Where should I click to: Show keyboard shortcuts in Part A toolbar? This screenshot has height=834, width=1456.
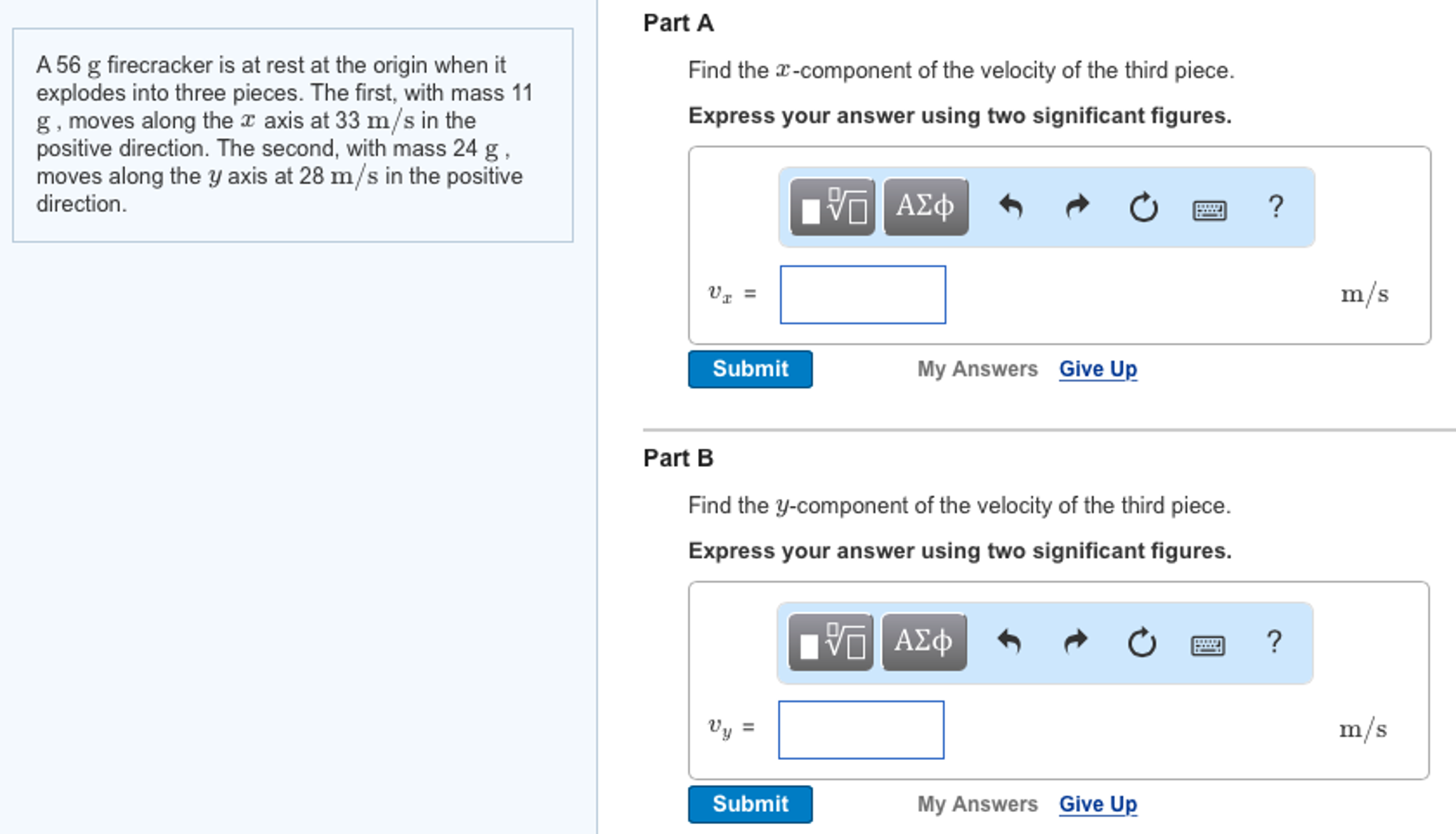tap(1209, 210)
